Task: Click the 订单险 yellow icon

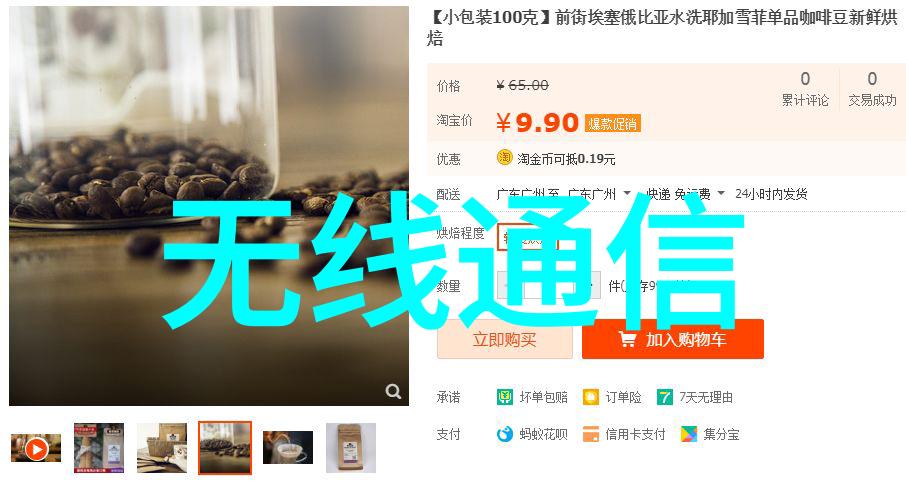Action: pos(591,398)
